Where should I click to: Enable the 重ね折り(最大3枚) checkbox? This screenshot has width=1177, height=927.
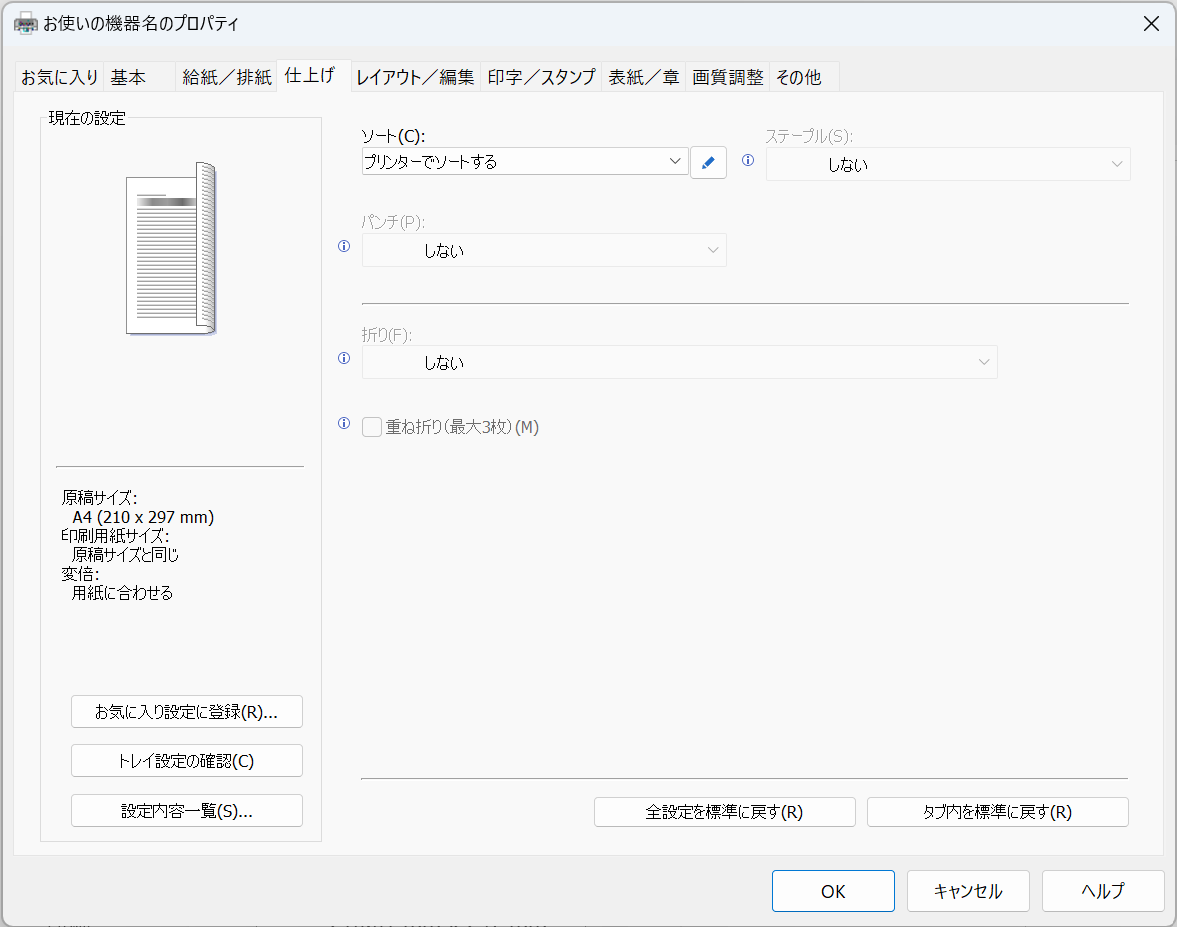[x=371, y=426]
